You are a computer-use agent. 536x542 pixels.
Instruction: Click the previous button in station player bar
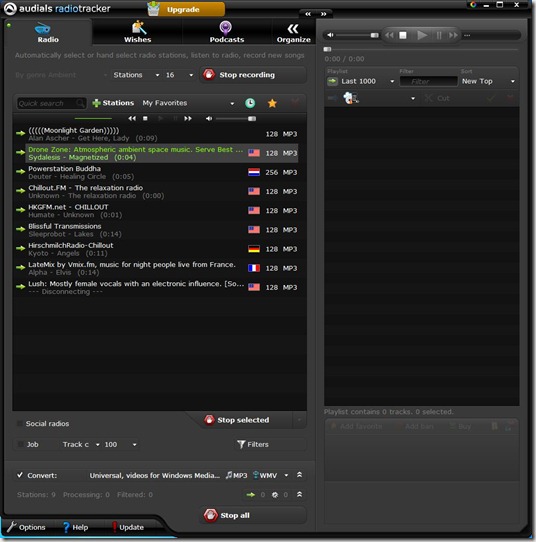[132, 119]
